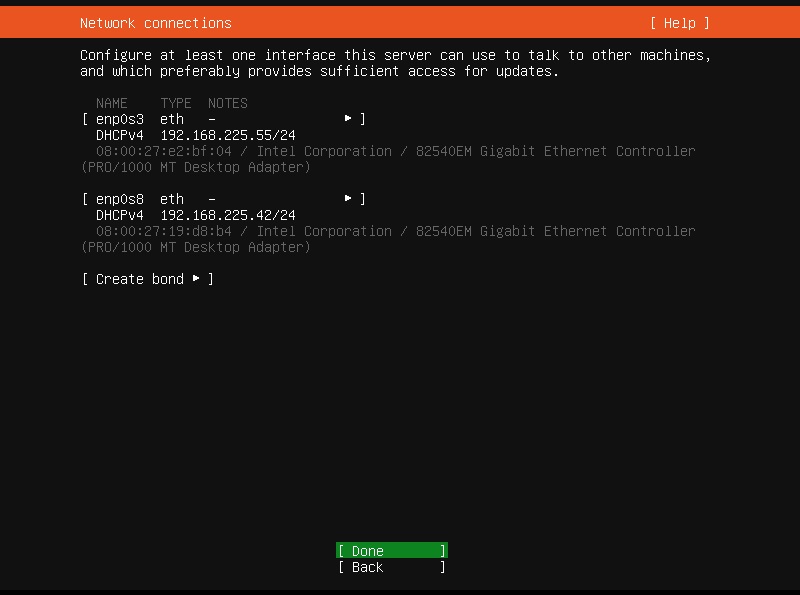800x595 pixels.
Task: Click the Done button
Action: [x=390, y=550]
